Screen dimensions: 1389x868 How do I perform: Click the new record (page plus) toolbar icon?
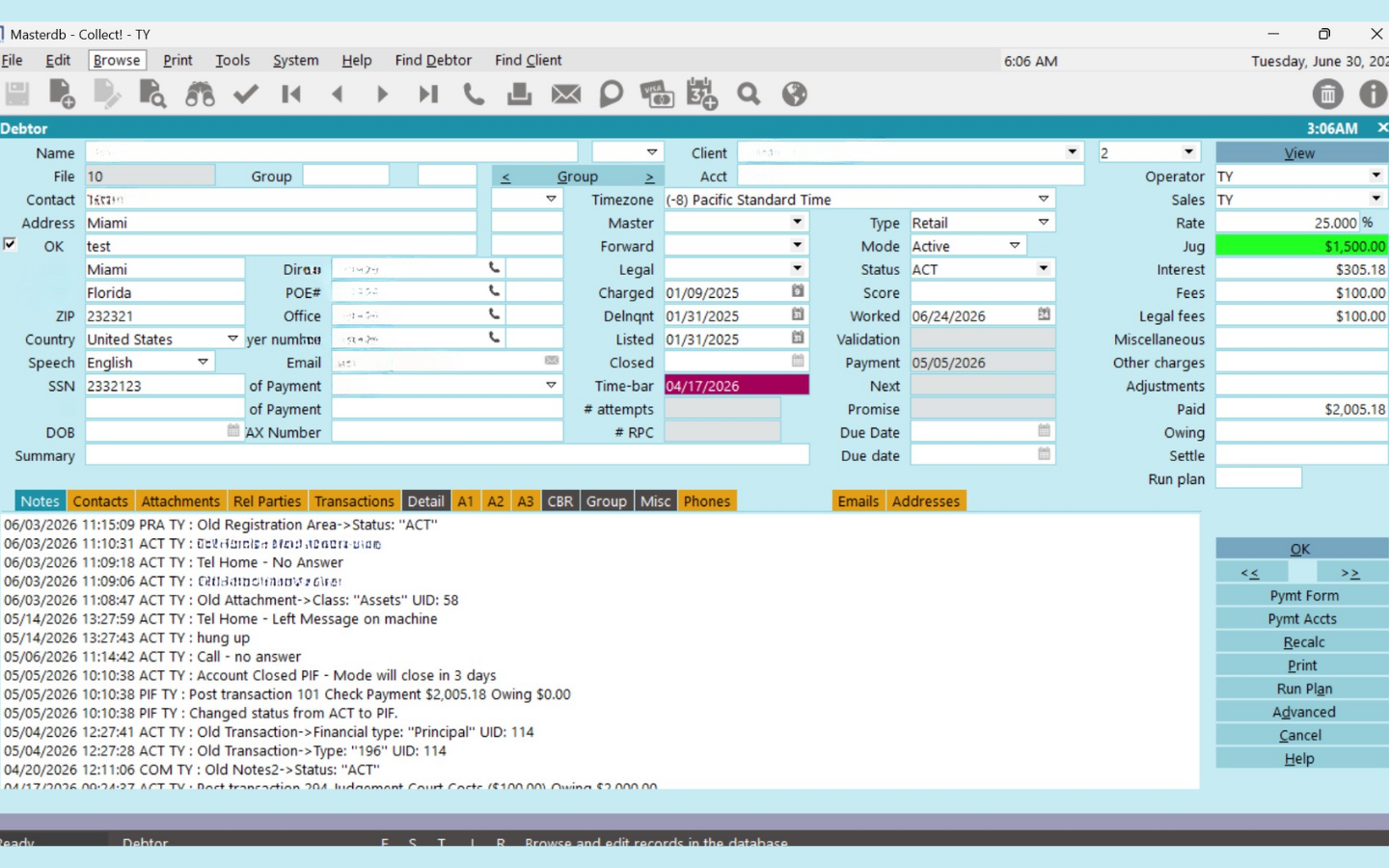(62, 95)
